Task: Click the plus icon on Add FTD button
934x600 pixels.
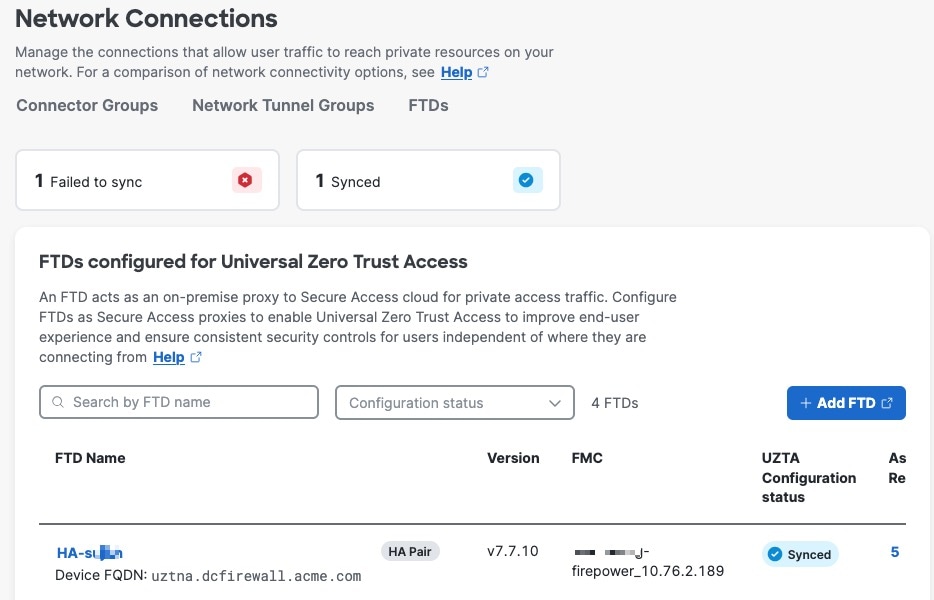Action: [805, 403]
